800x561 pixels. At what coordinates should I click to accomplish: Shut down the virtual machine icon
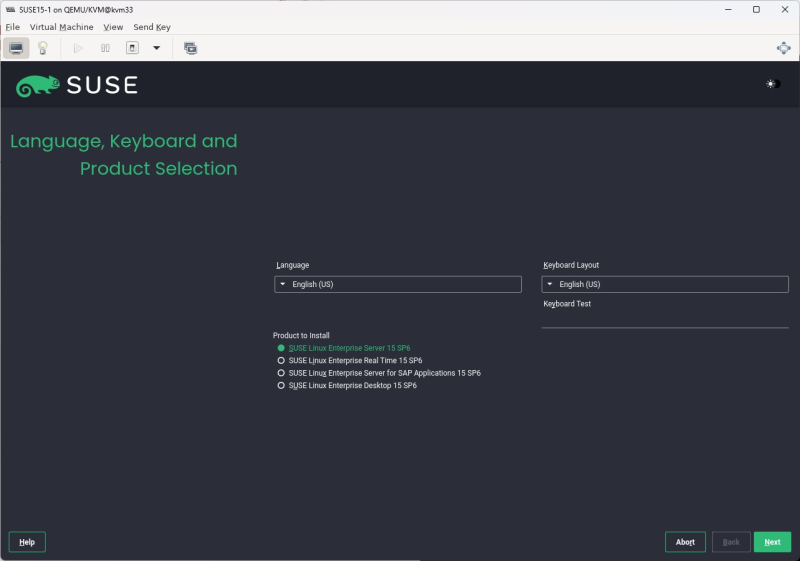click(132, 48)
